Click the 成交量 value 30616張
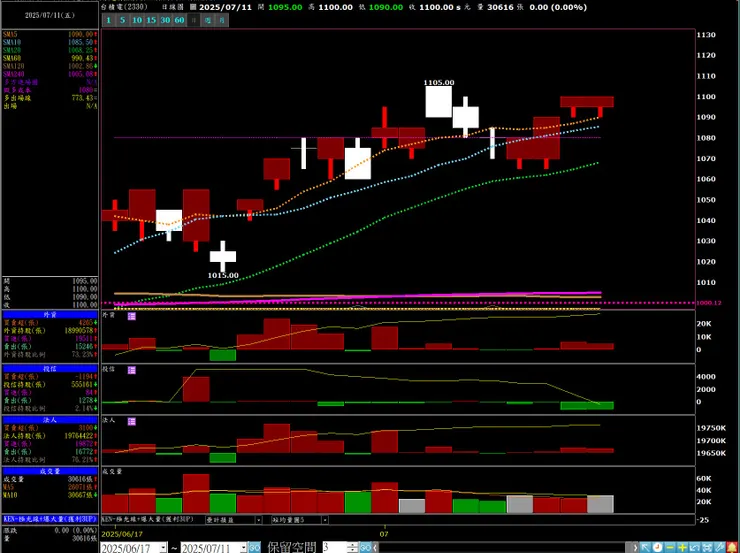Screen dimensions: 740x553 click(x=83, y=479)
